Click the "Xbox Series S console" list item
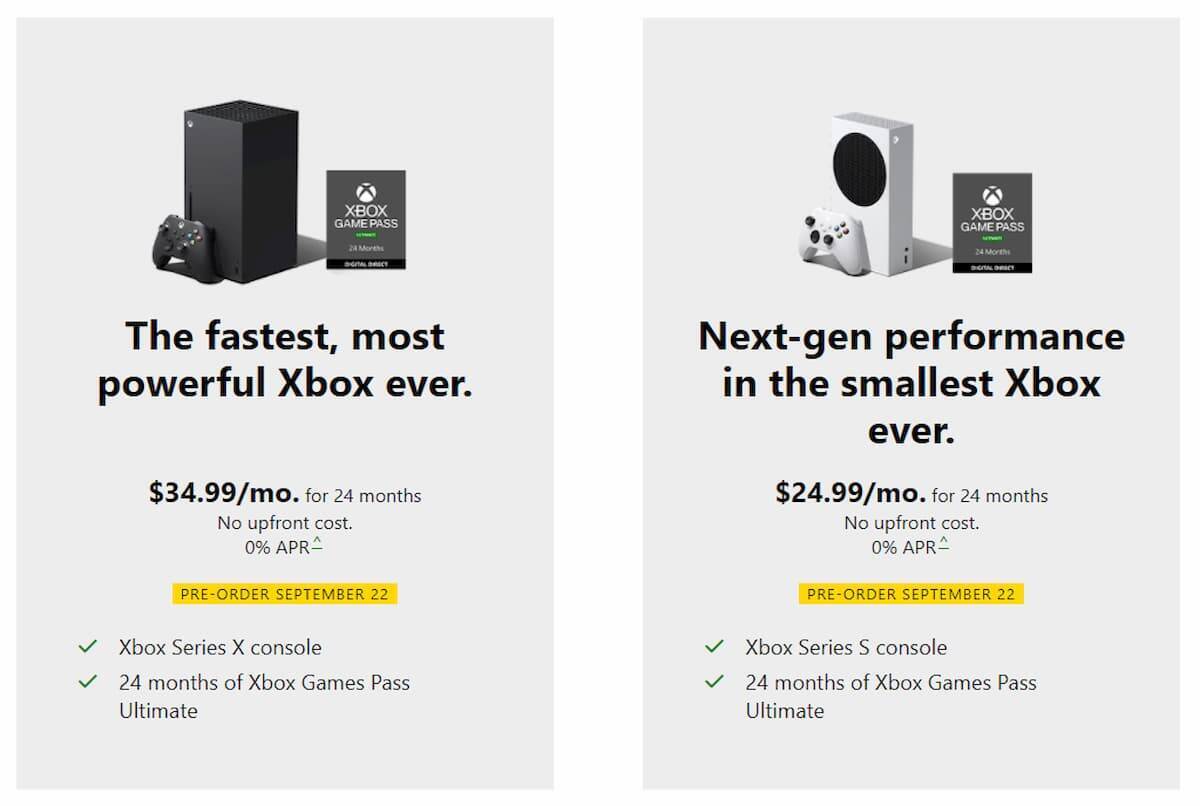This screenshot has height=806, width=1200. [846, 647]
